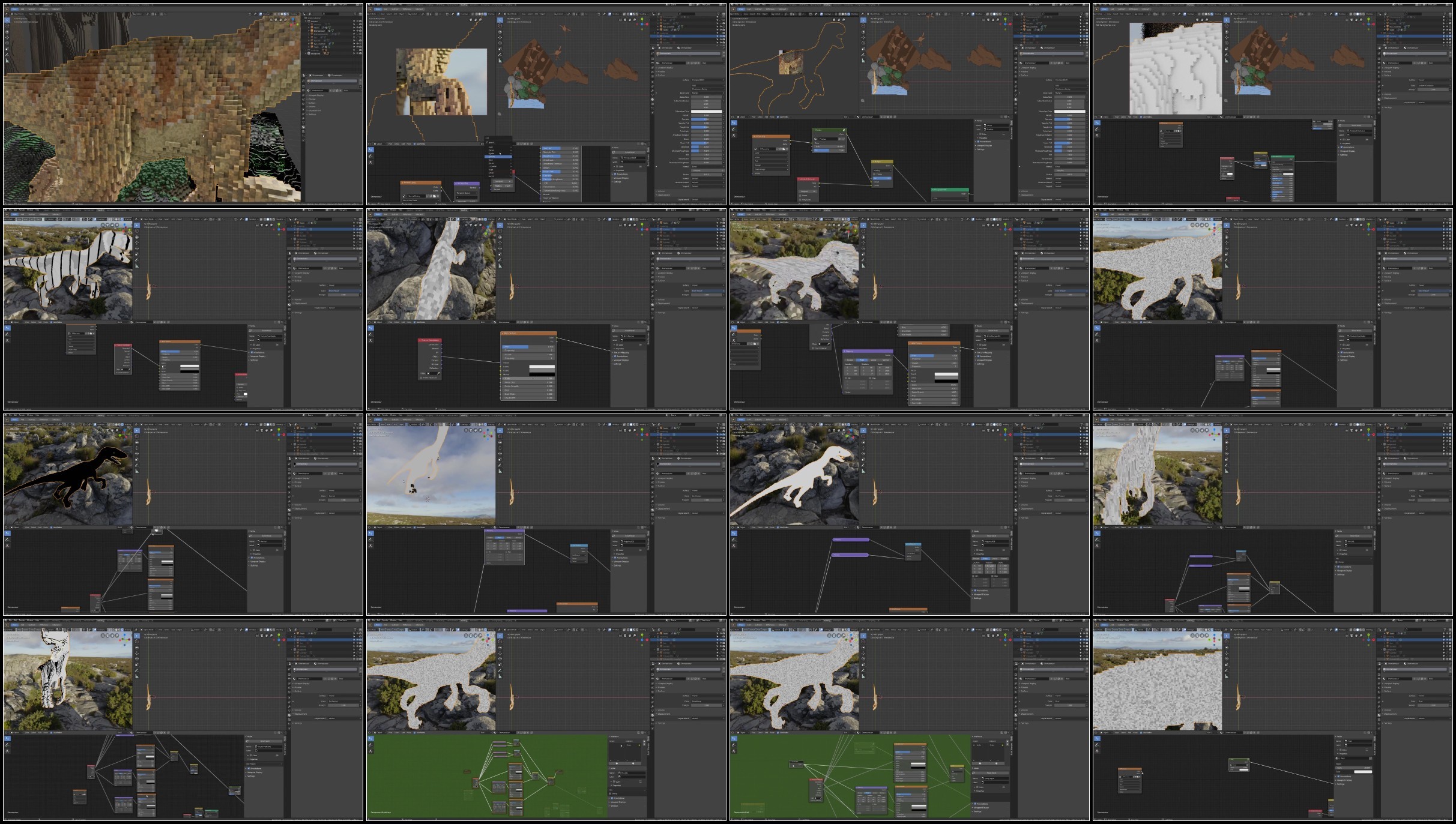
Task: Open Window menu in brown voxel close-up frame
Action: click(30, 5)
